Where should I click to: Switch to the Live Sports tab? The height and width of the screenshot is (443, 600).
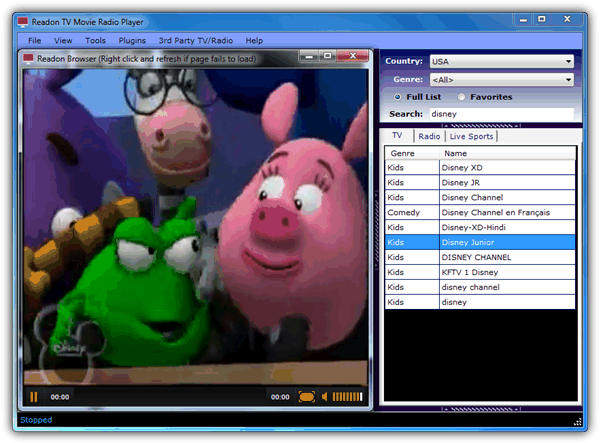[471, 136]
